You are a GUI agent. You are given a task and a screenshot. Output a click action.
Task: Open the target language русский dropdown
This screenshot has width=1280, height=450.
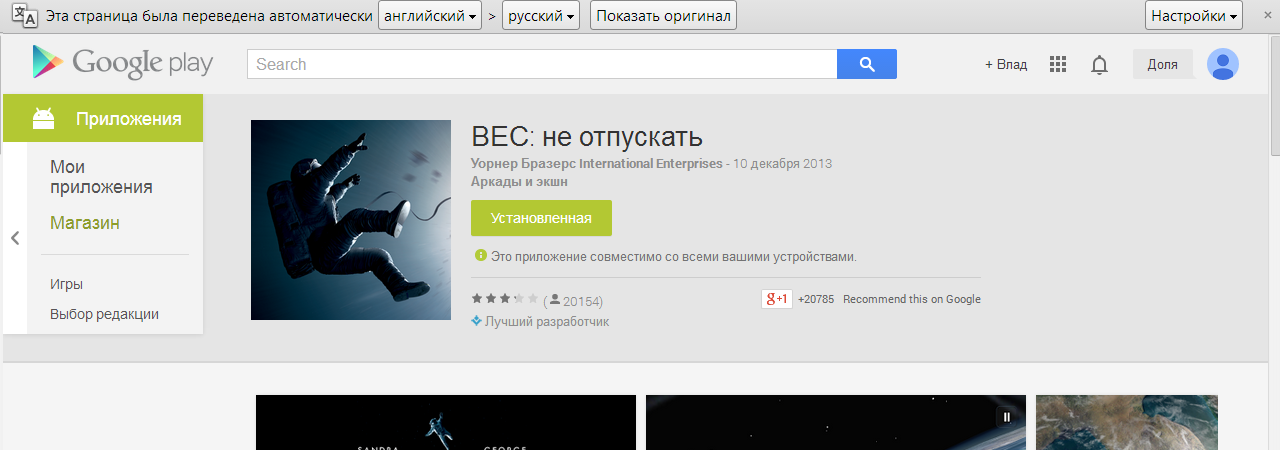[541, 16]
